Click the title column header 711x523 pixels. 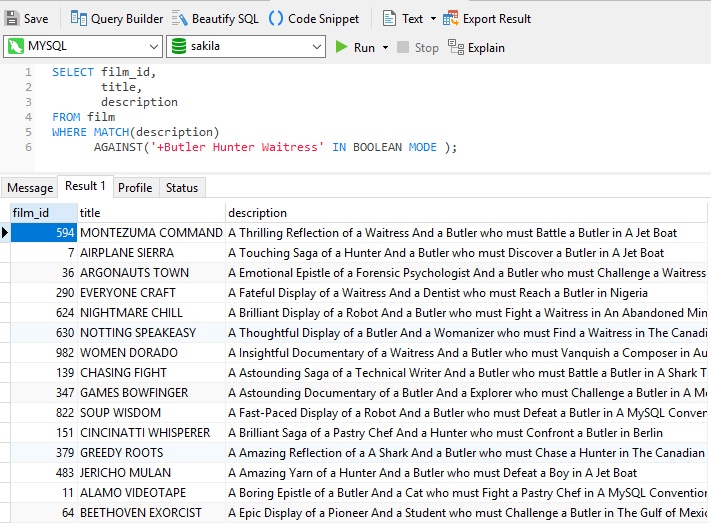coord(151,213)
